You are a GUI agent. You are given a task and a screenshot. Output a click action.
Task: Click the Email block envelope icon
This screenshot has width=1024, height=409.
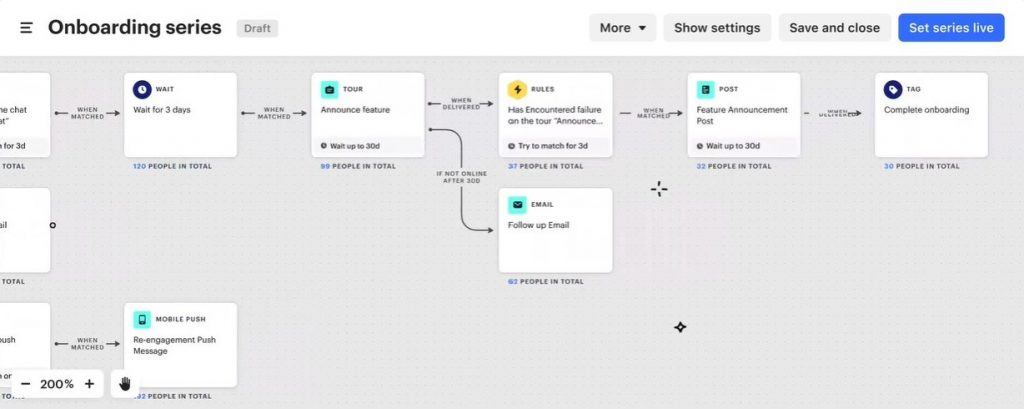pyautogui.click(x=517, y=204)
